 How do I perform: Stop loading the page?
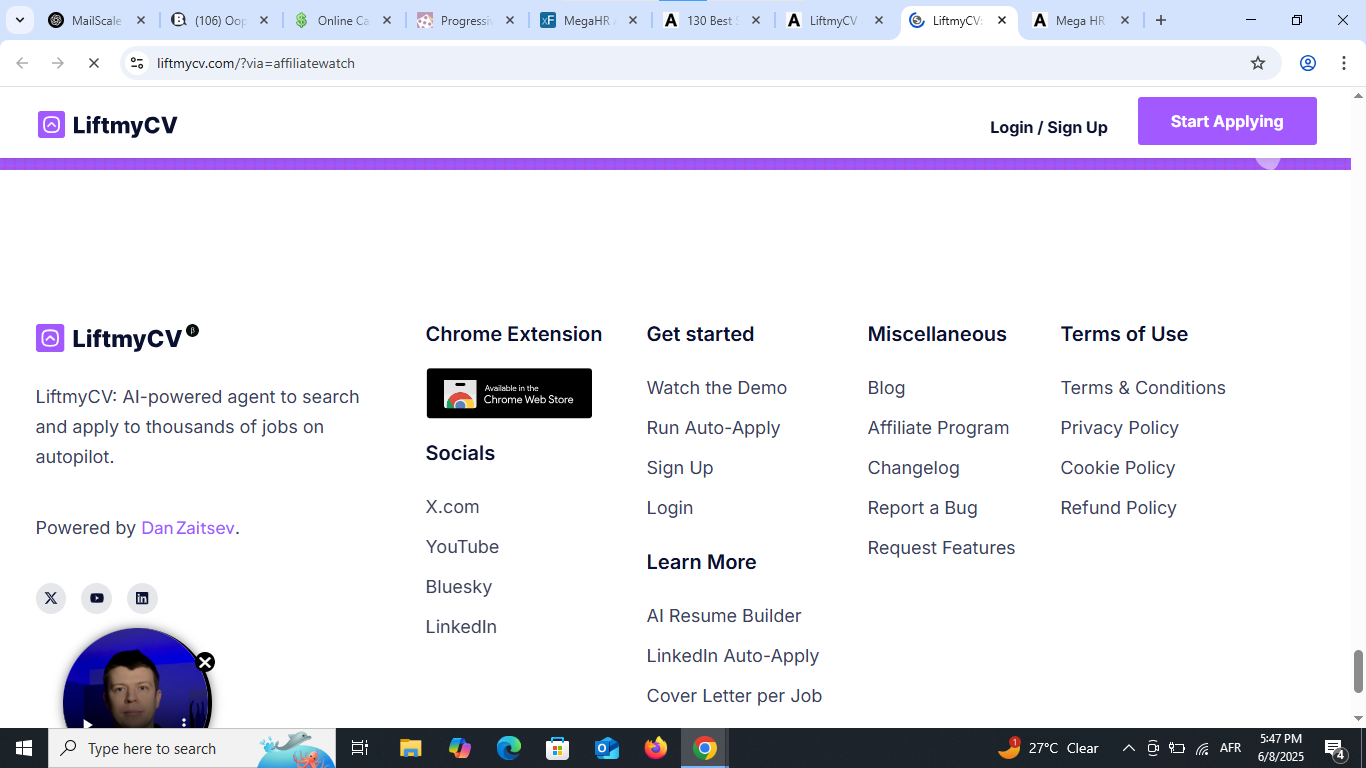coord(93,63)
